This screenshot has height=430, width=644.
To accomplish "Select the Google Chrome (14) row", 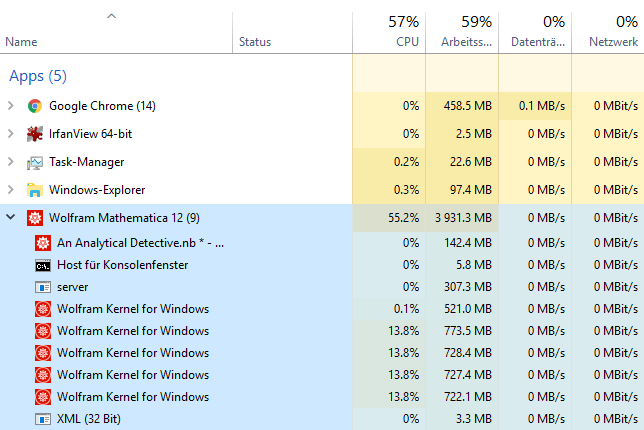I will pyautogui.click(x=322, y=106).
